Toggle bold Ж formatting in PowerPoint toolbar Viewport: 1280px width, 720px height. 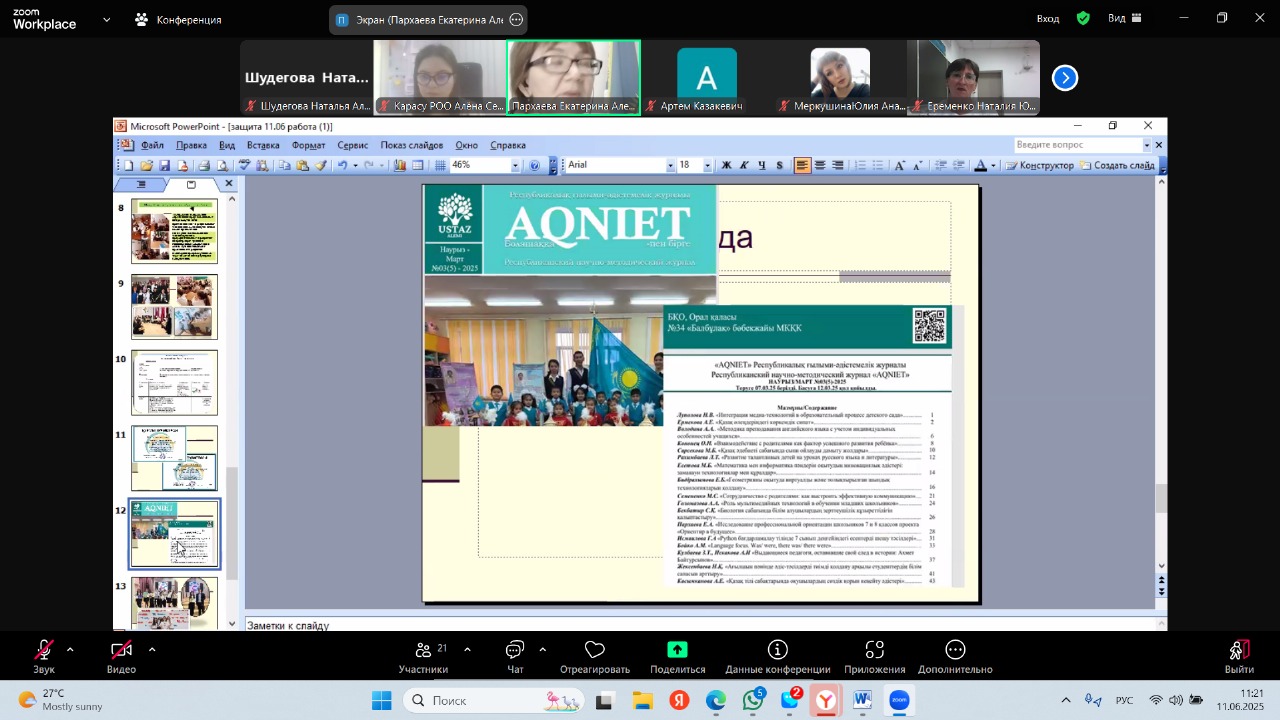click(x=726, y=165)
